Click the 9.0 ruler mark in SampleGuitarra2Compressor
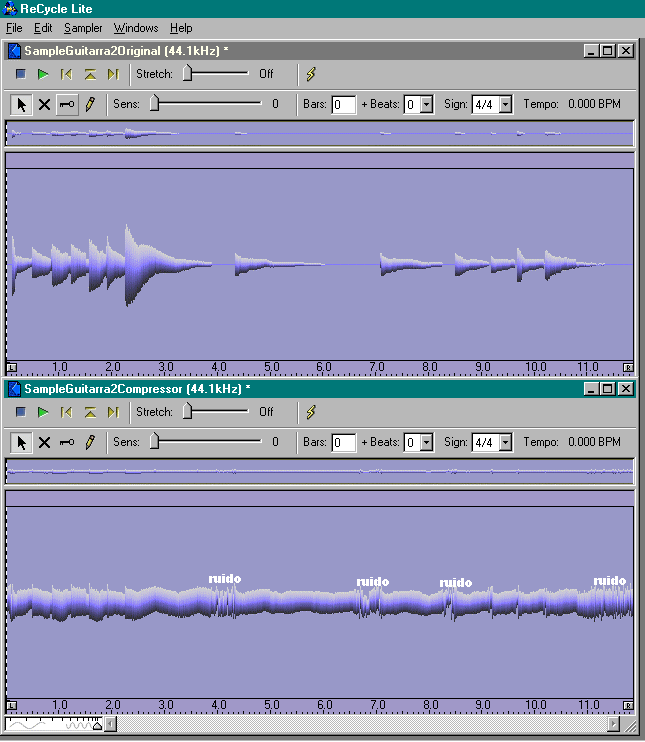The width and height of the screenshot is (645, 742). coord(483,705)
